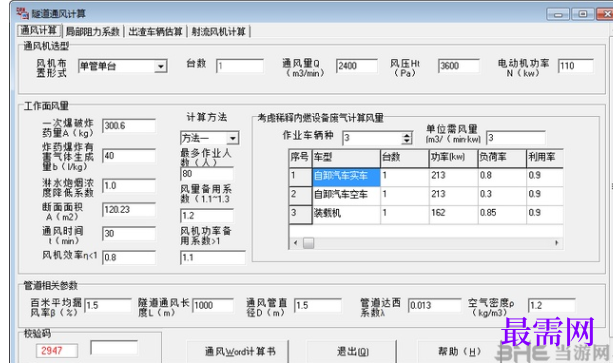This screenshot has height=363, width=613.
Task: Click 通风量Q field showing 2400
Action: (x=357, y=66)
